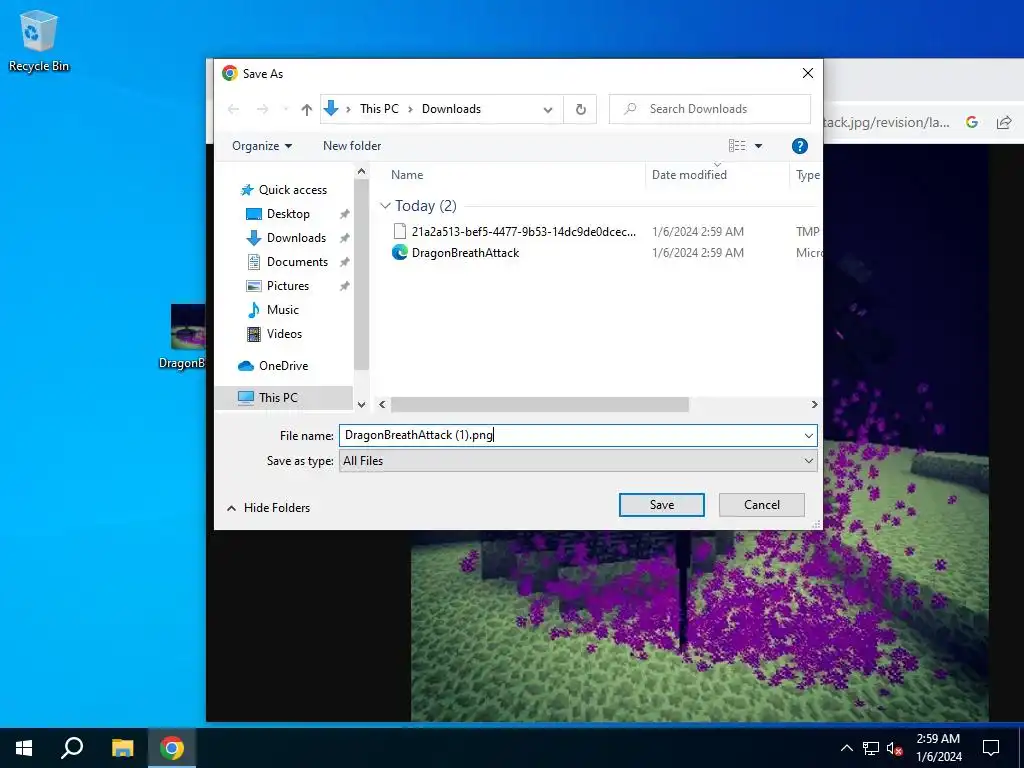Select the DragonBreathAttack file in list
The image size is (1024, 768).
(465, 253)
